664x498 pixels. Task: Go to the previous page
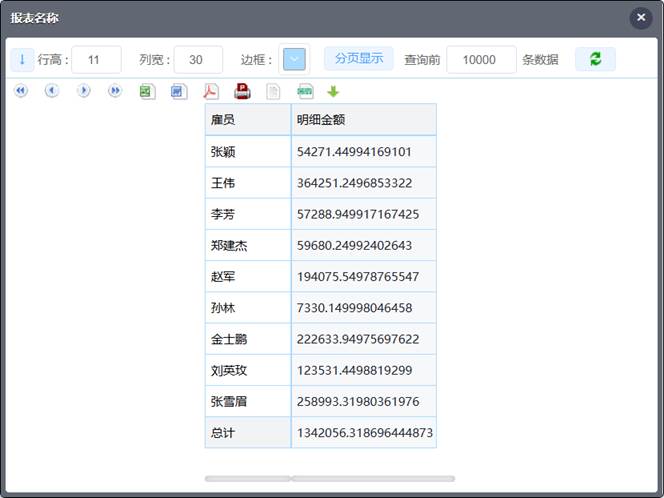click(x=52, y=91)
